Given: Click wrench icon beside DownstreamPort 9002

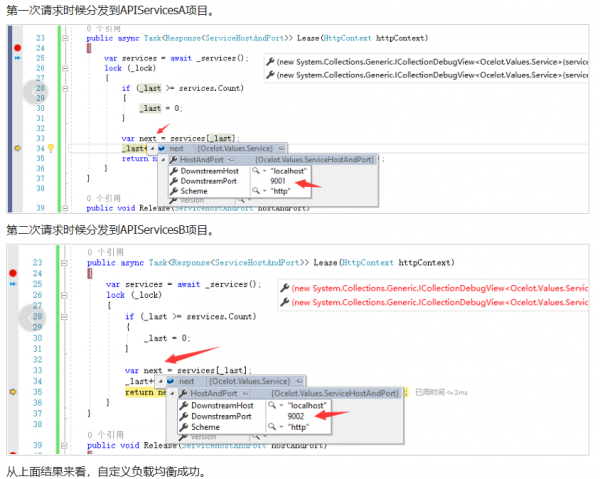Looking at the screenshot, I should [x=184, y=416].
